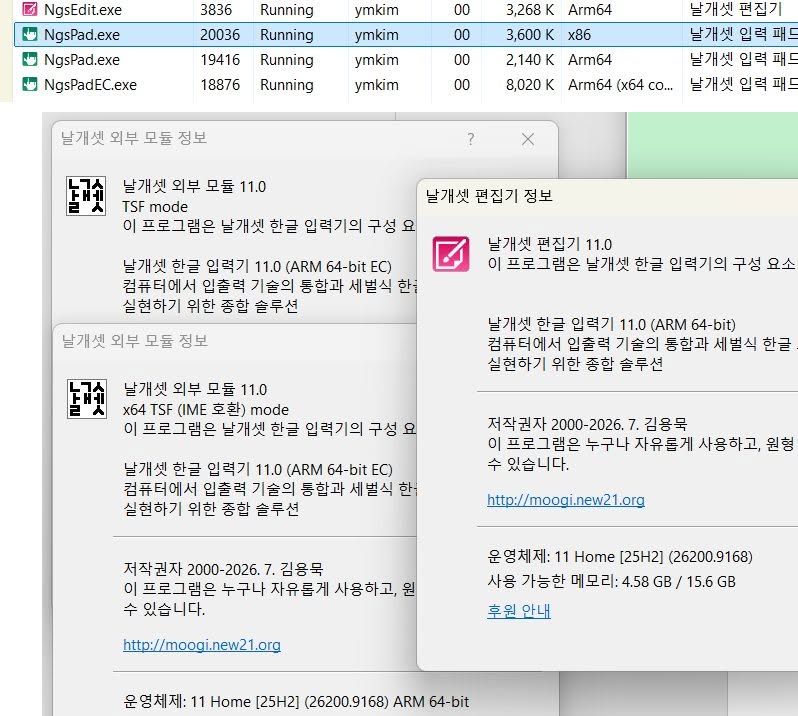Click 날개셋 한글 입력기 11.0 (ARM 64-bit) text
This screenshot has height=716, width=798.
(611, 324)
